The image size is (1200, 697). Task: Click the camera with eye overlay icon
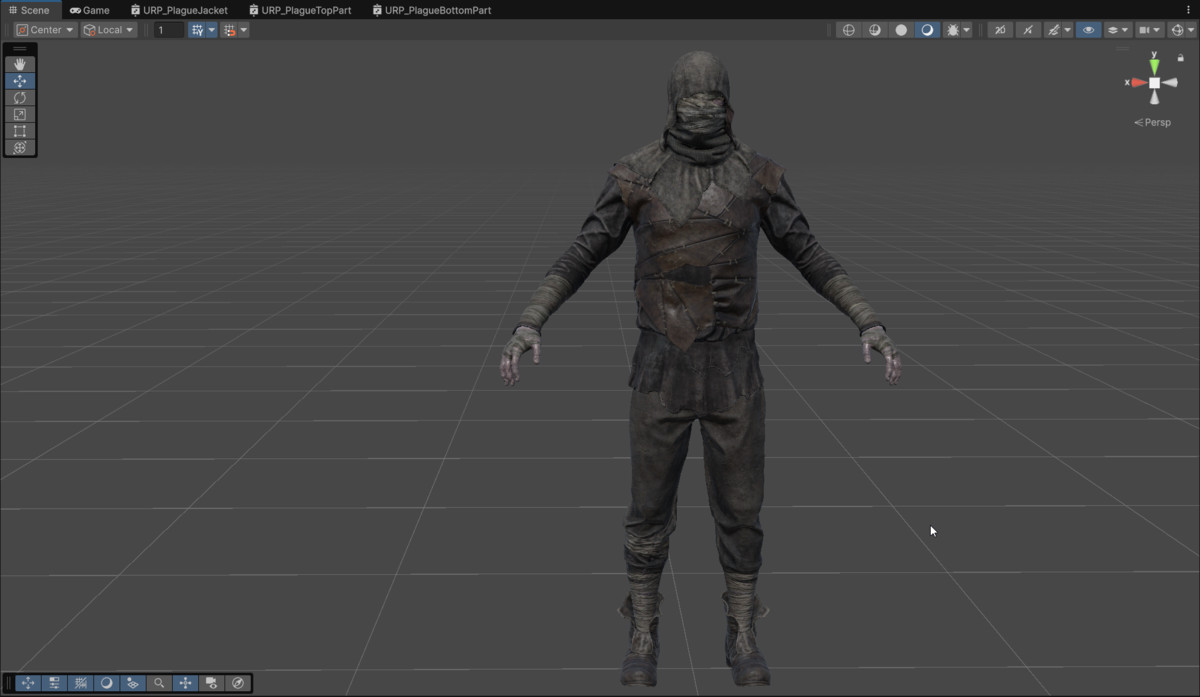211,683
